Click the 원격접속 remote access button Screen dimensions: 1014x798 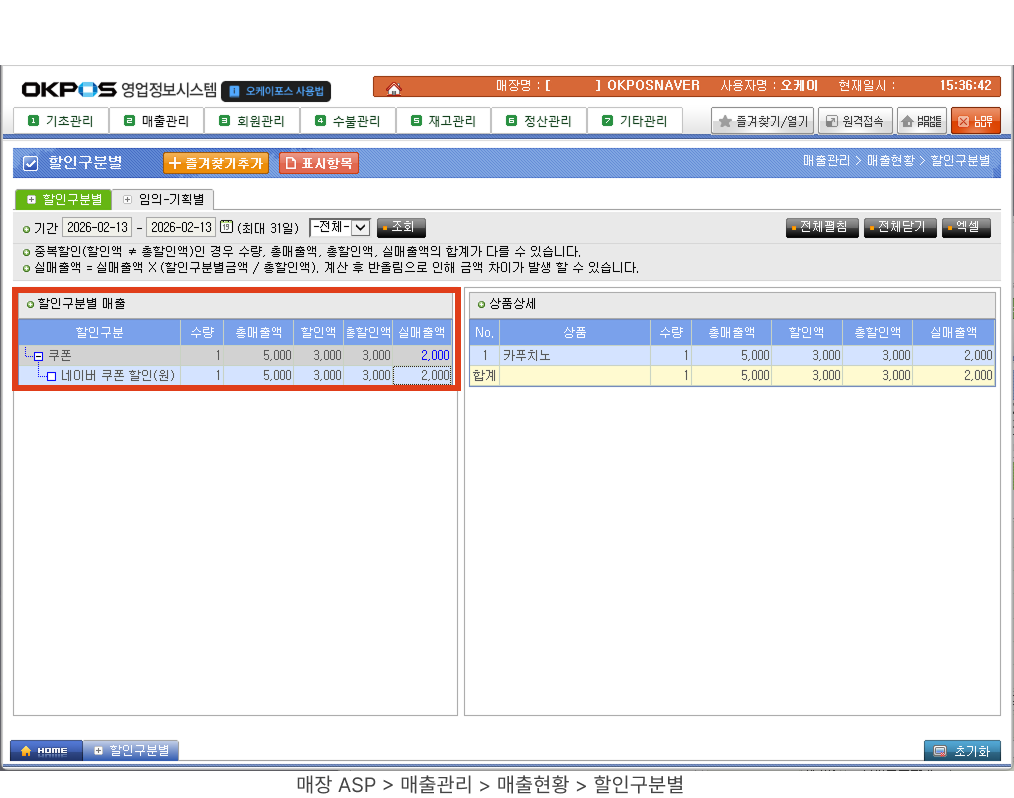(854, 121)
